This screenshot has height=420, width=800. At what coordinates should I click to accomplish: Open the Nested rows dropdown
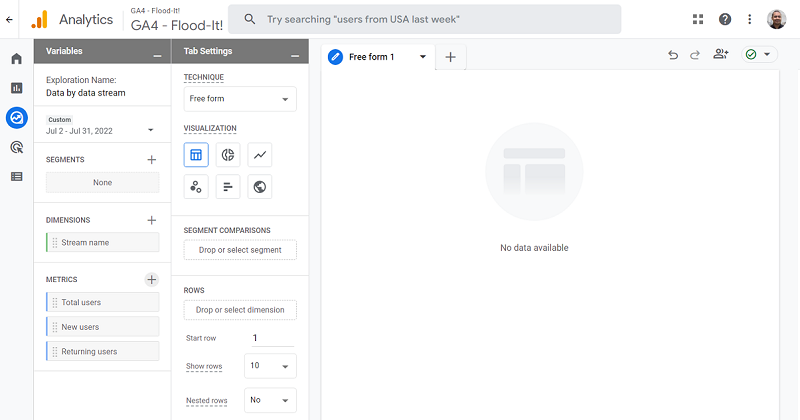270,401
